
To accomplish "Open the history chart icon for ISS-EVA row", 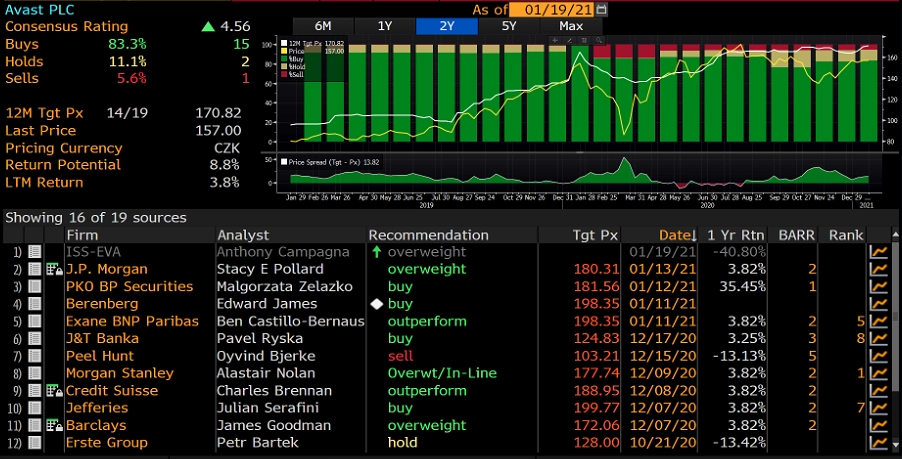I will [878, 252].
